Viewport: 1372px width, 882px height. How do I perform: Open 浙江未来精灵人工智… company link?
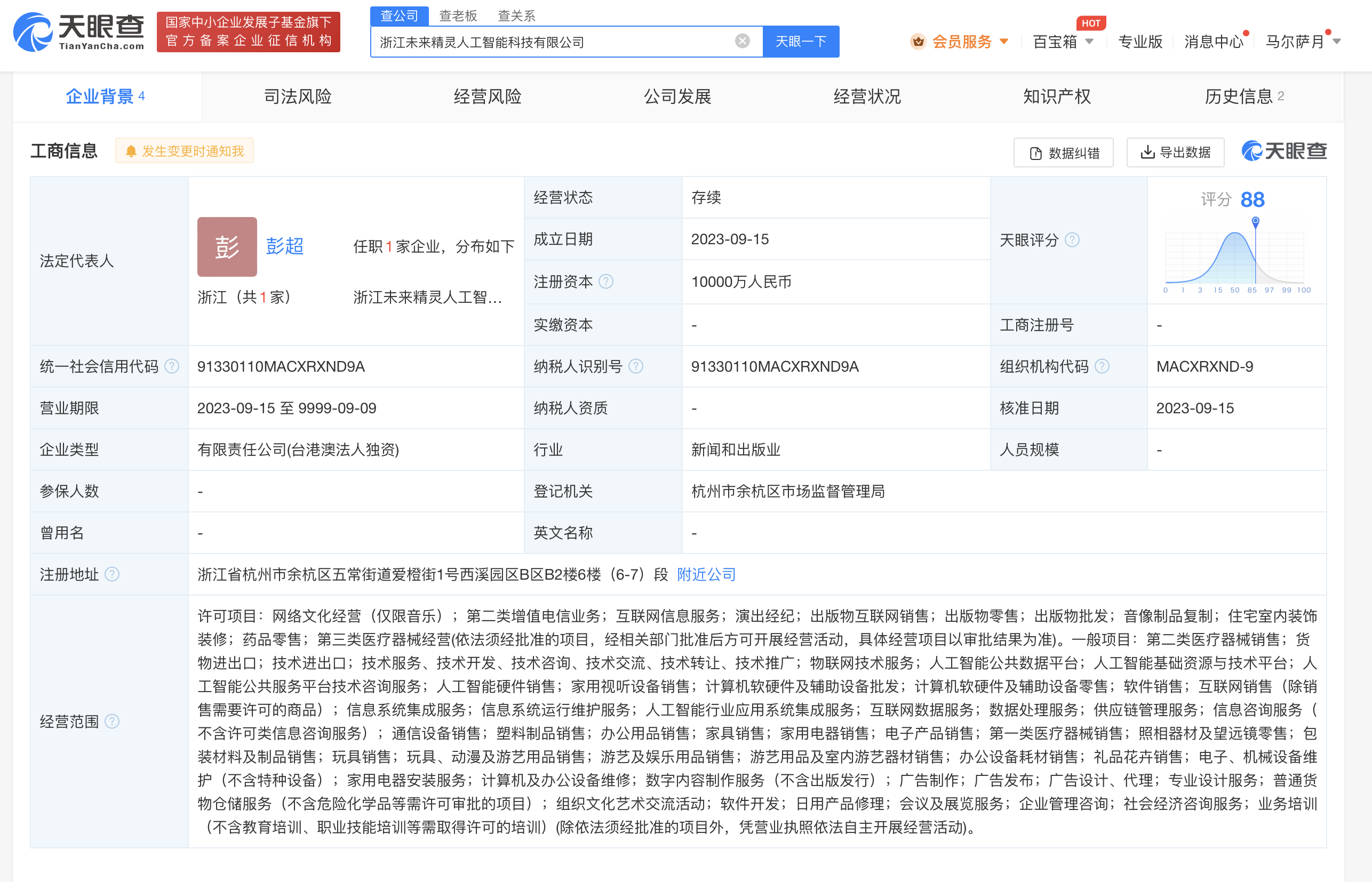point(427,296)
